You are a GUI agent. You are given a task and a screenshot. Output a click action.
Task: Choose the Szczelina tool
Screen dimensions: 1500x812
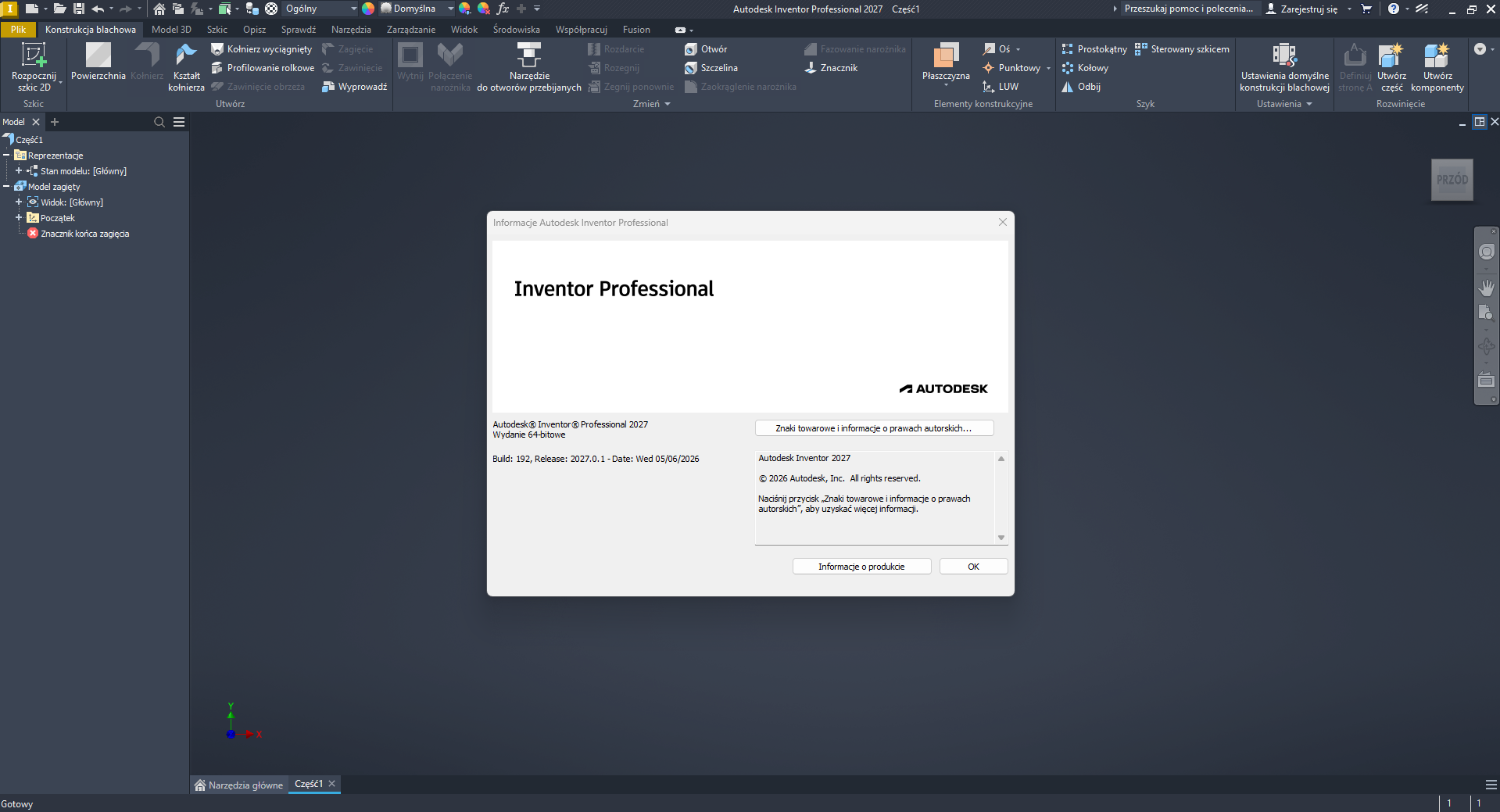click(x=711, y=68)
